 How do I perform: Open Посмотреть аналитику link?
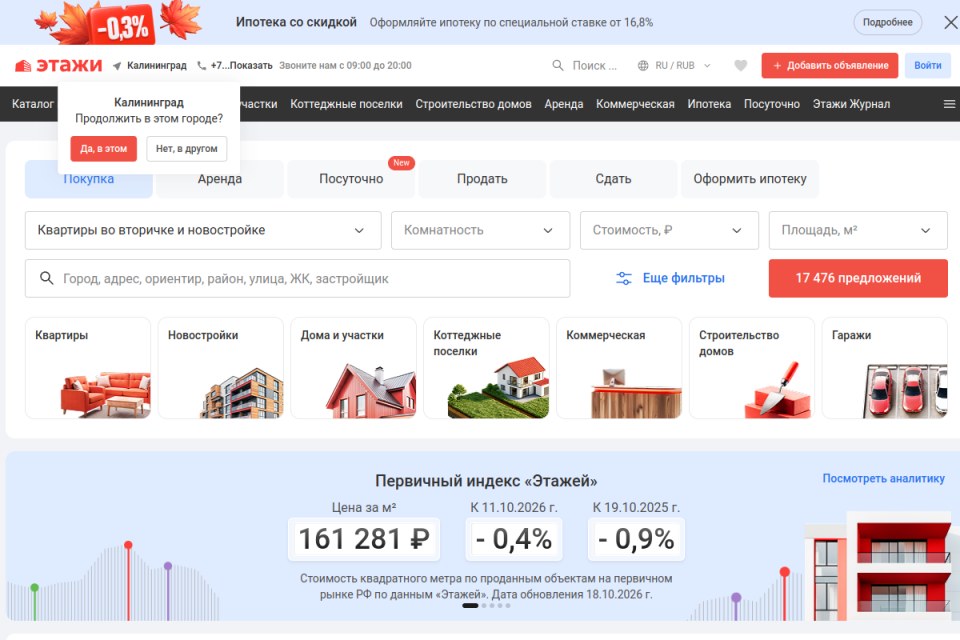883,478
